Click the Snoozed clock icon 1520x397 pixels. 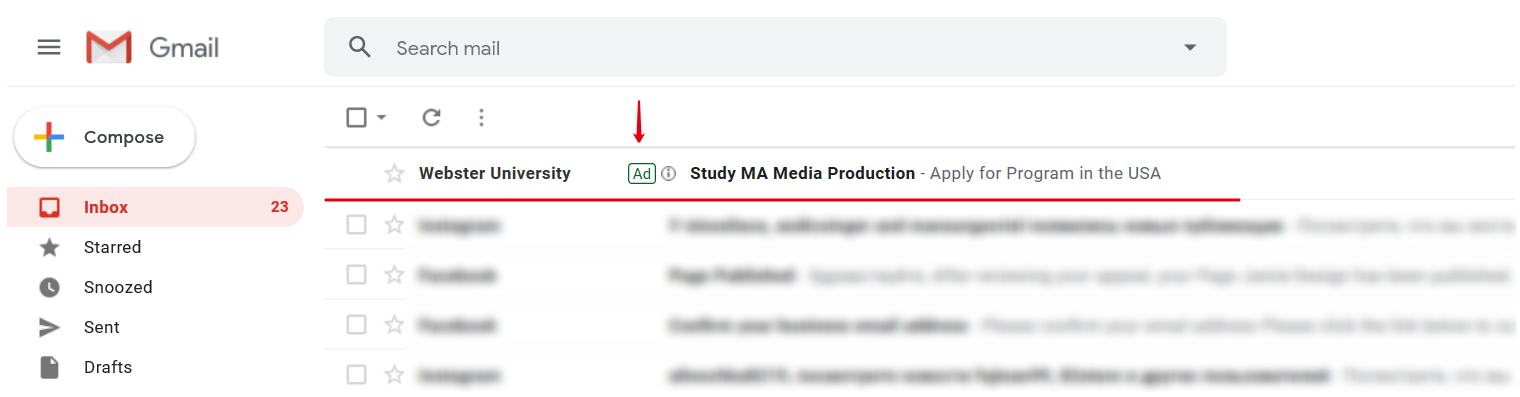point(49,287)
